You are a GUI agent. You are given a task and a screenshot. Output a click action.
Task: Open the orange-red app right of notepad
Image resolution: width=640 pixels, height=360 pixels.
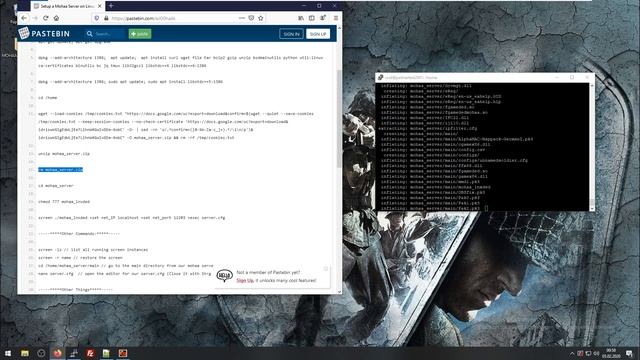click(123, 353)
